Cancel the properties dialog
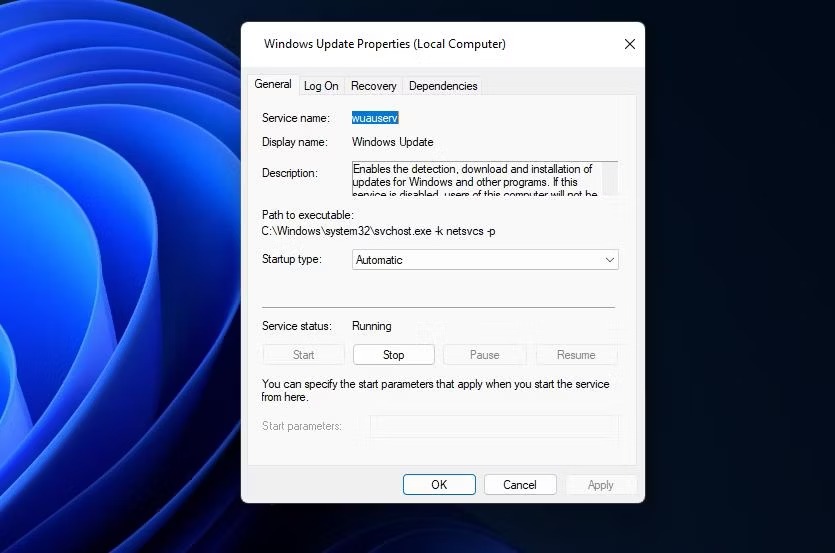835x553 pixels. 520,485
